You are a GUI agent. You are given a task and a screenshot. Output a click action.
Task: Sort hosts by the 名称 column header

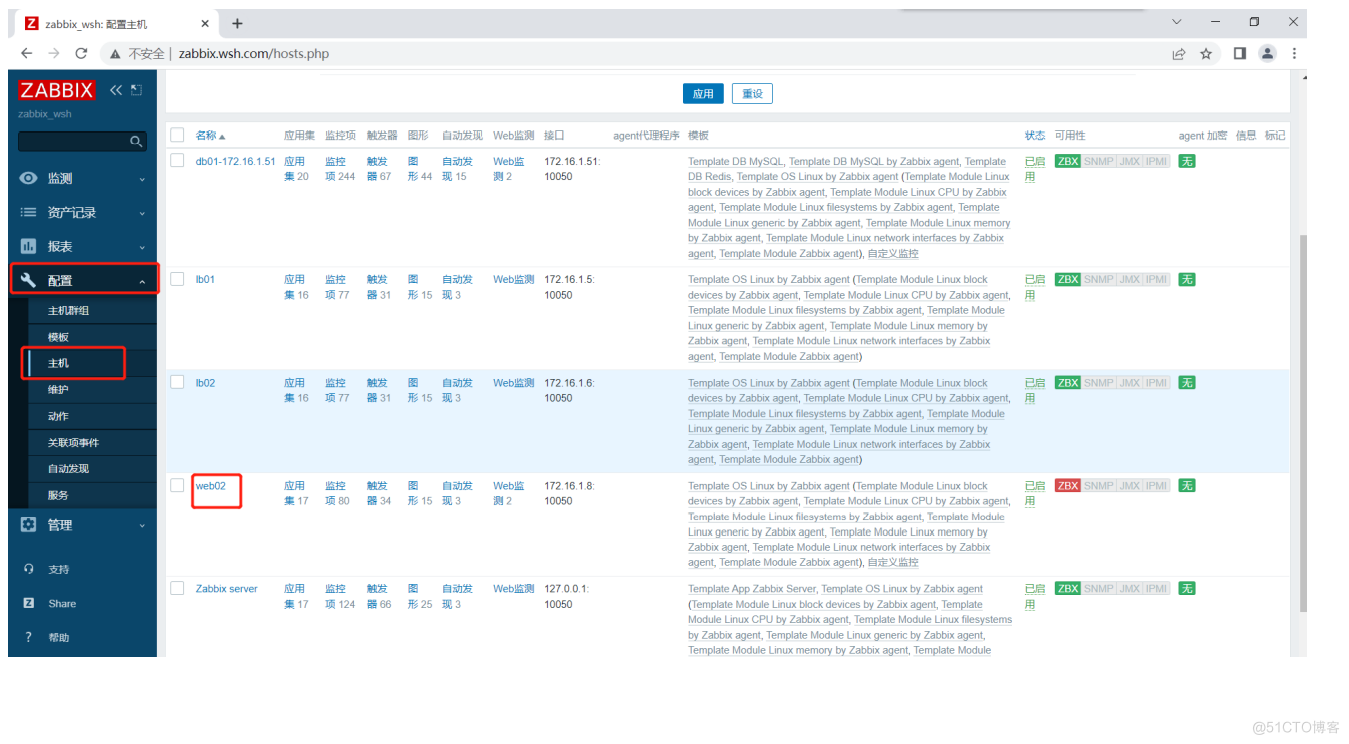click(x=210, y=136)
